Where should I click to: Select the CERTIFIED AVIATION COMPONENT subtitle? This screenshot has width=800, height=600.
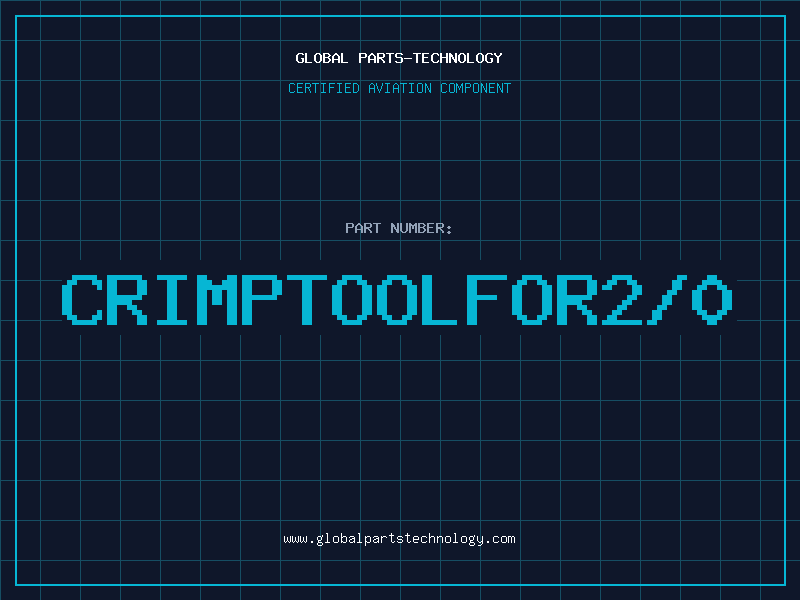[399, 88]
